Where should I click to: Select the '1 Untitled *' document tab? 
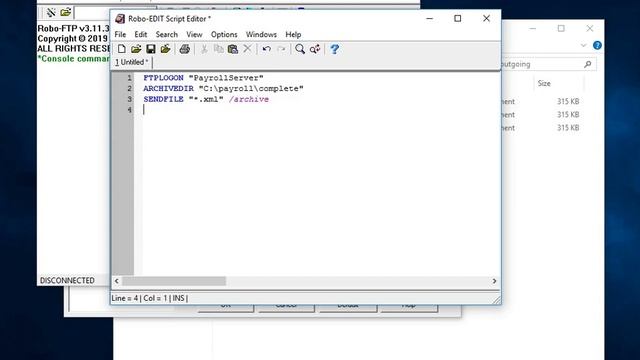(x=131, y=62)
